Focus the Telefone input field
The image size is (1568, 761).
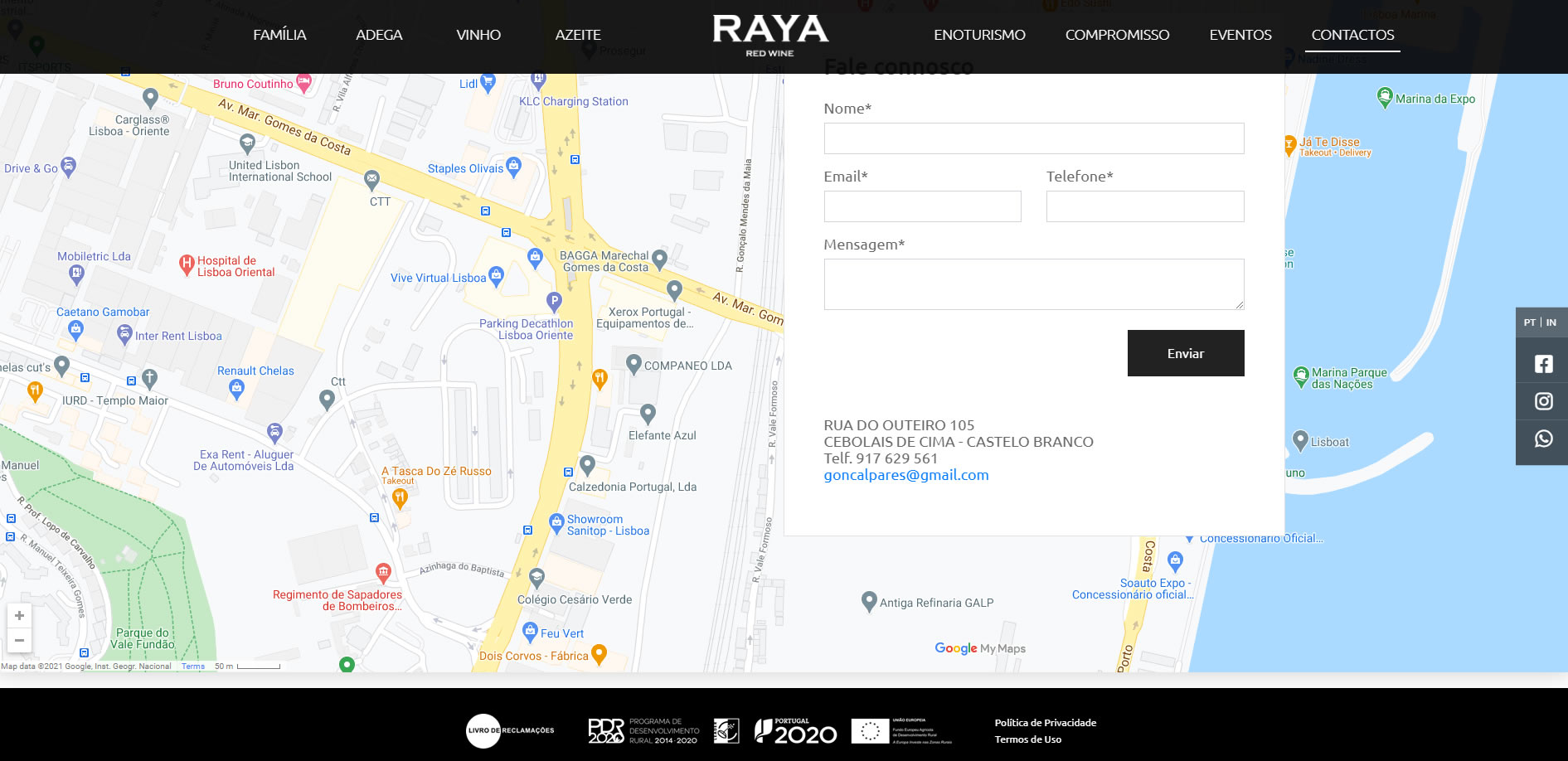(x=1145, y=206)
